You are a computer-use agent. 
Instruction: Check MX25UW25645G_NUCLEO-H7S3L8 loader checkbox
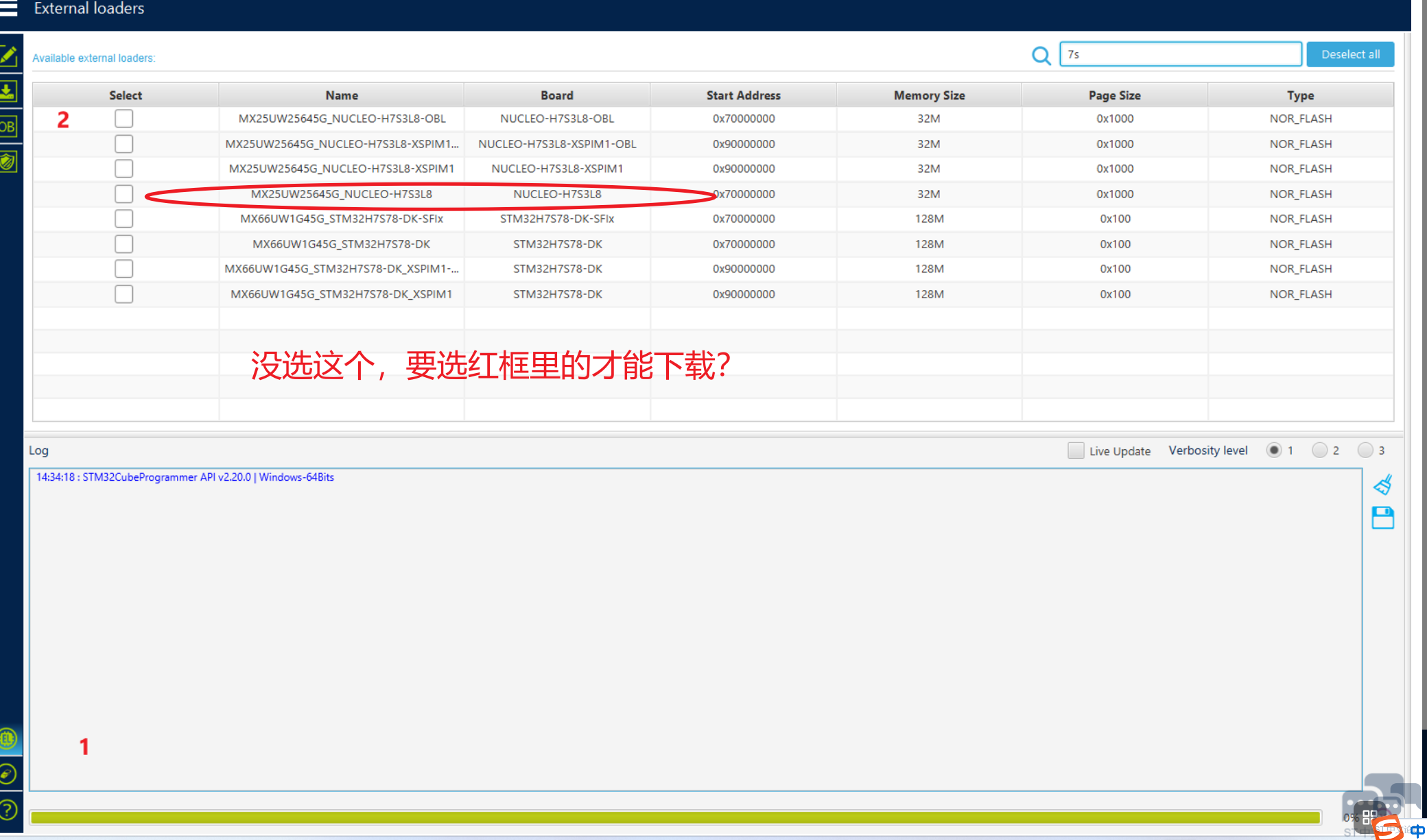point(124,194)
